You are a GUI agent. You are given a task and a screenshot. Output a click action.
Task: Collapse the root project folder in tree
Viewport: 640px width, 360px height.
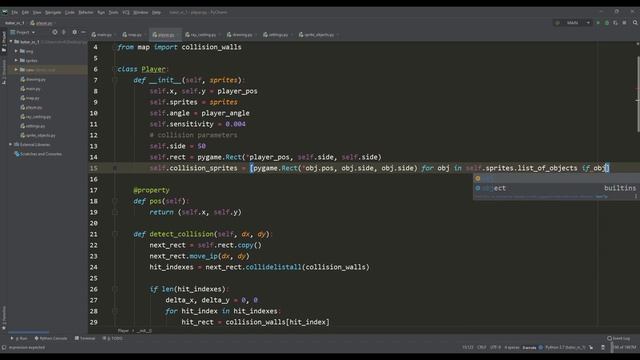[11, 42]
